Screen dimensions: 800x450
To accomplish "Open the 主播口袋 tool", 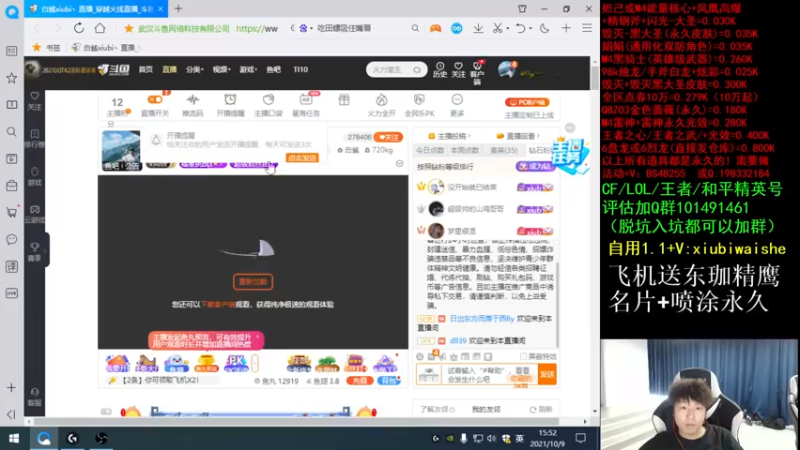I will [268, 105].
